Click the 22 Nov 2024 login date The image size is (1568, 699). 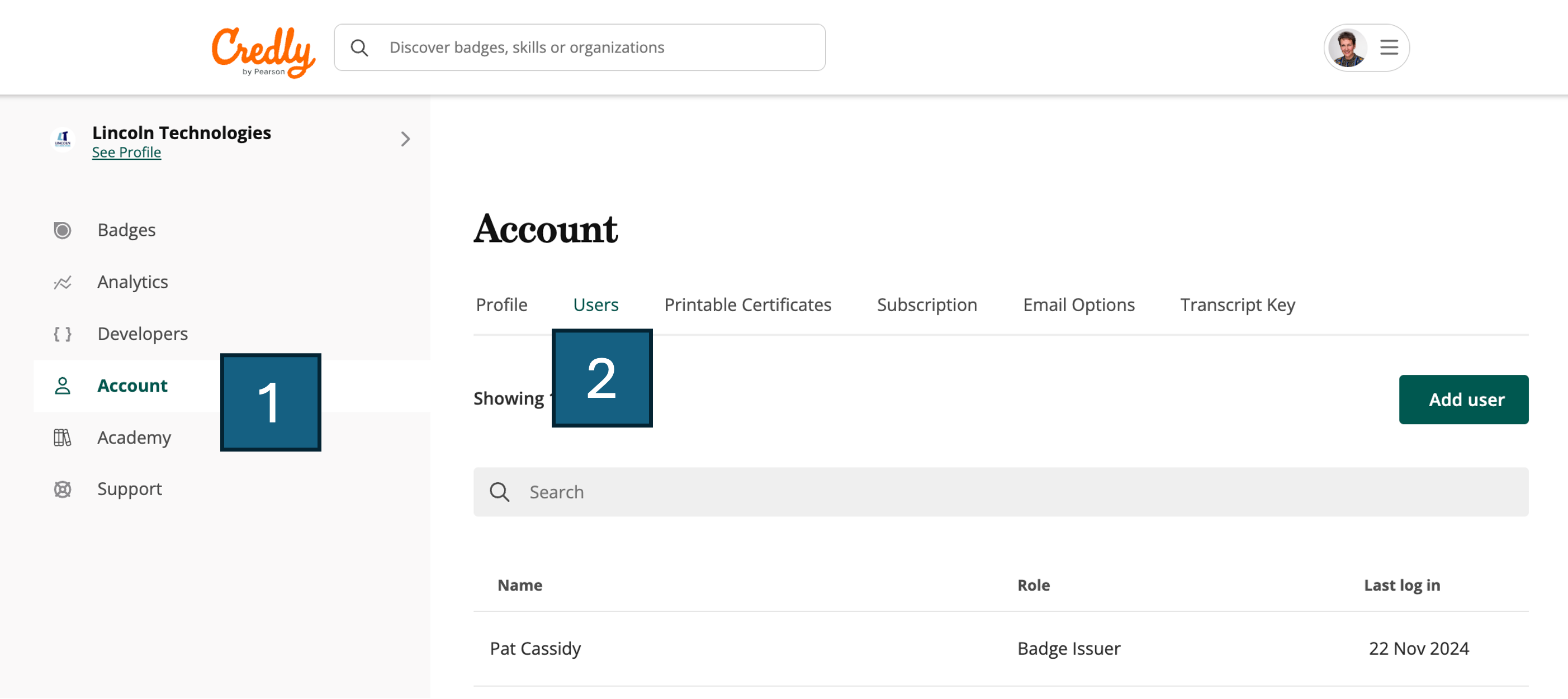coord(1418,649)
